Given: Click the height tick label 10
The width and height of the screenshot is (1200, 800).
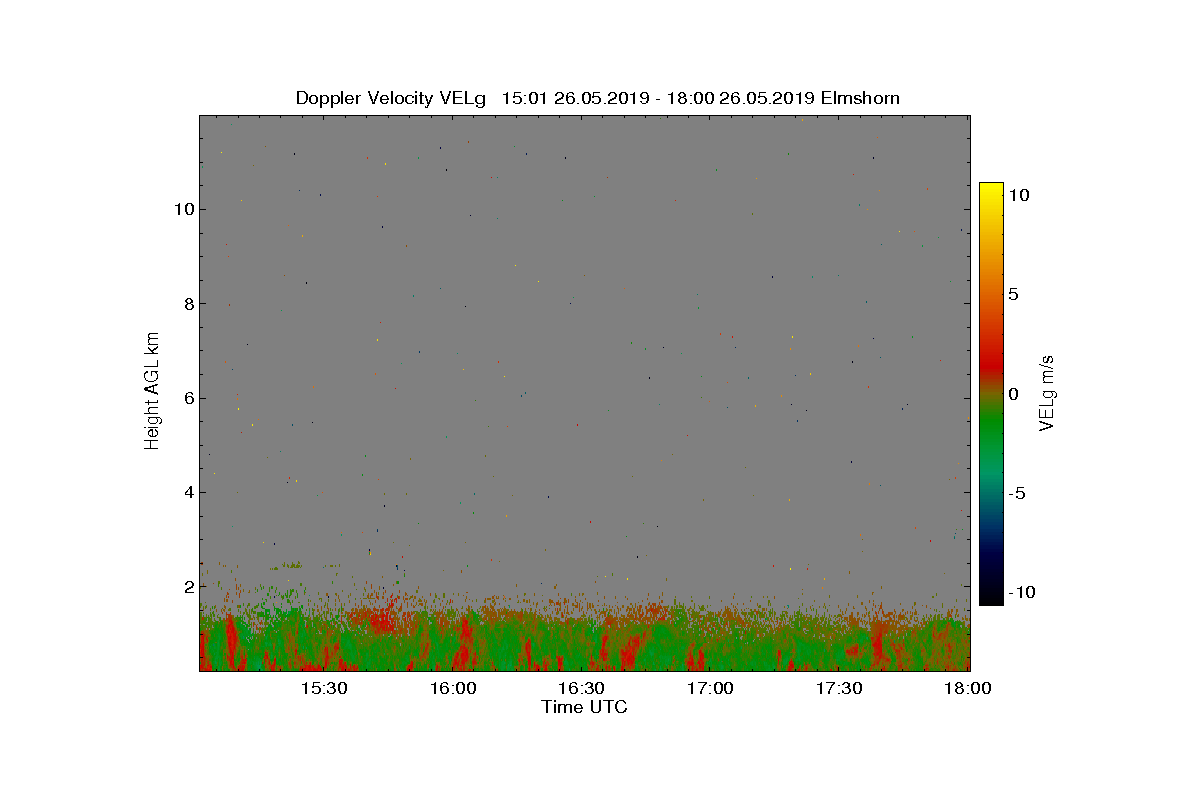Looking at the screenshot, I should click(182, 209).
